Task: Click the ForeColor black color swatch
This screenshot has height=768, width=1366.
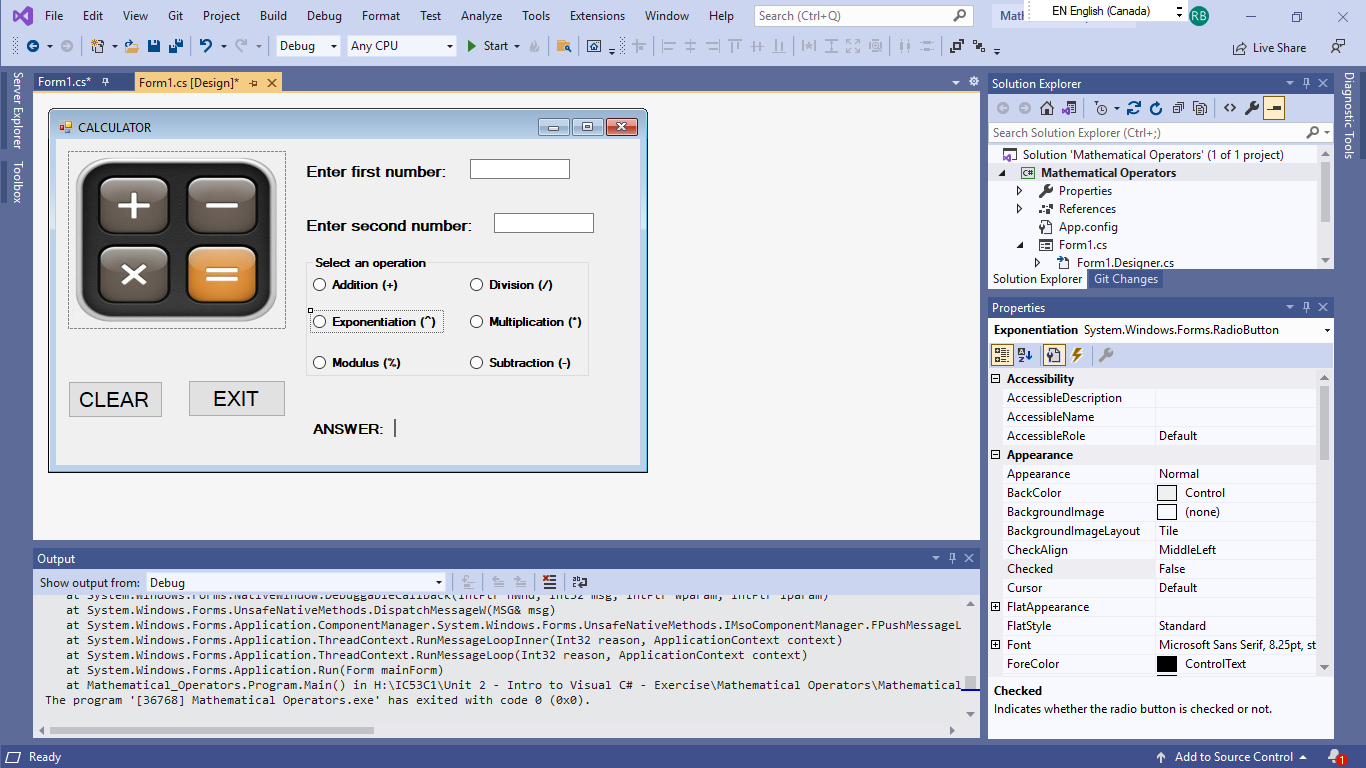Action: [1166, 664]
